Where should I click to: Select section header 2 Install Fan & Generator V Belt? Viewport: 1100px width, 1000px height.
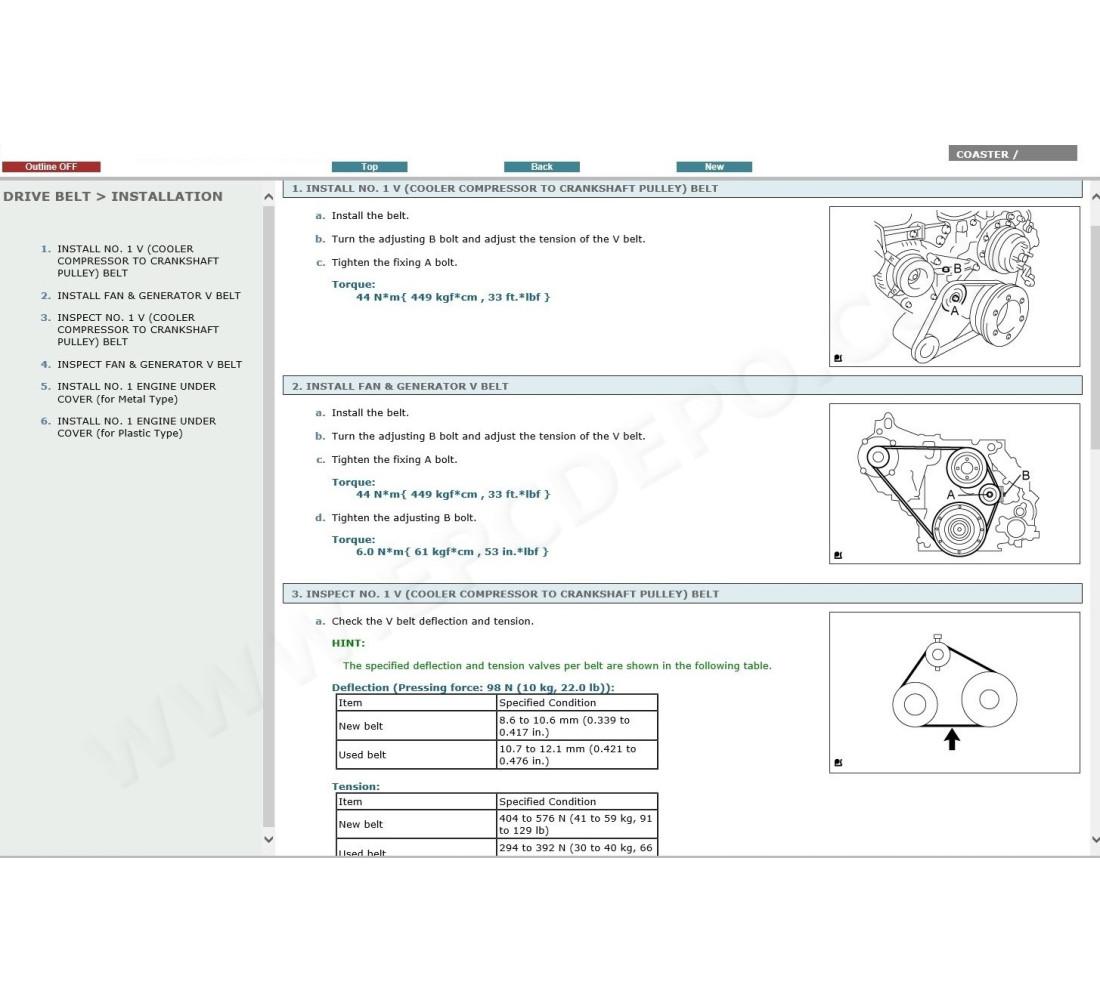pos(683,386)
